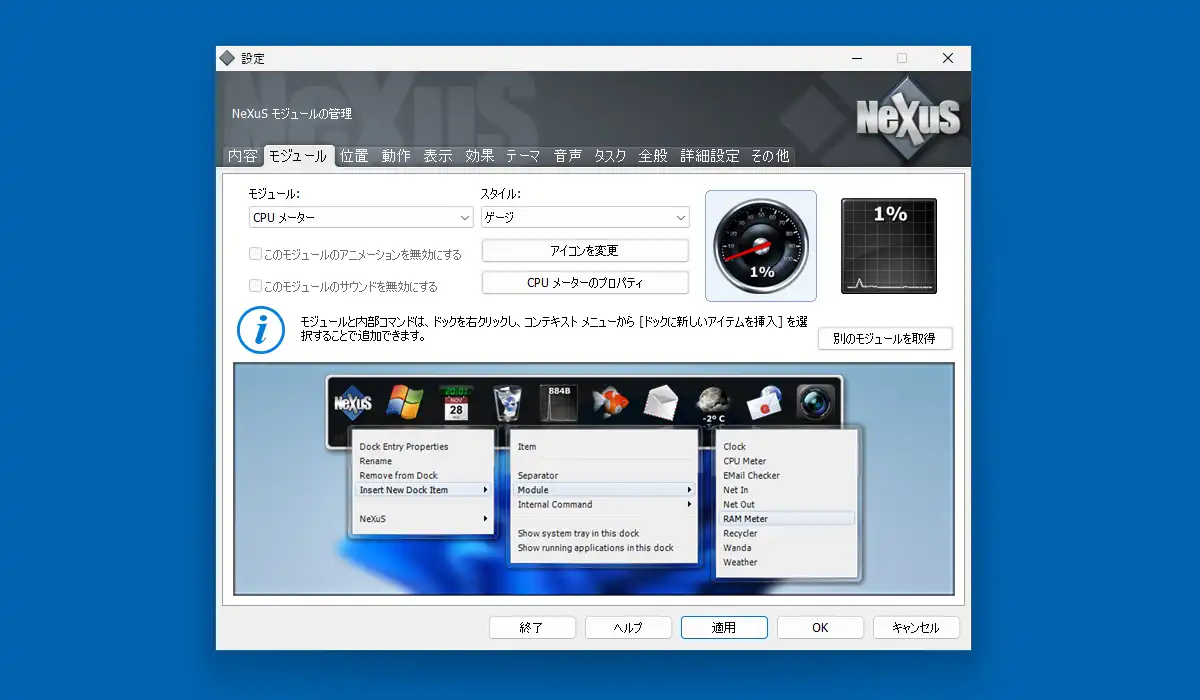1200x700 pixels.
Task: Click the info text about adding modules
Action: [553, 329]
